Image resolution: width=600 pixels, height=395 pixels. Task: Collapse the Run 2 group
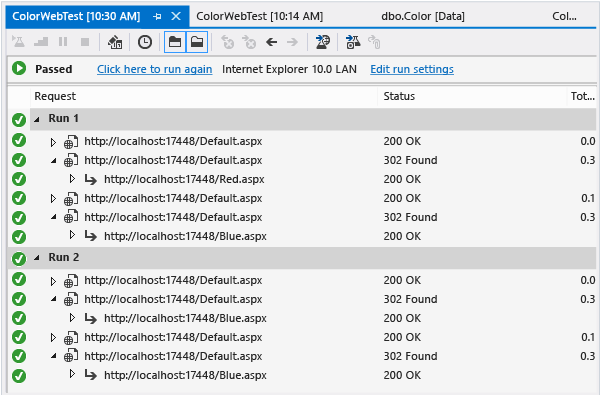pos(37,258)
